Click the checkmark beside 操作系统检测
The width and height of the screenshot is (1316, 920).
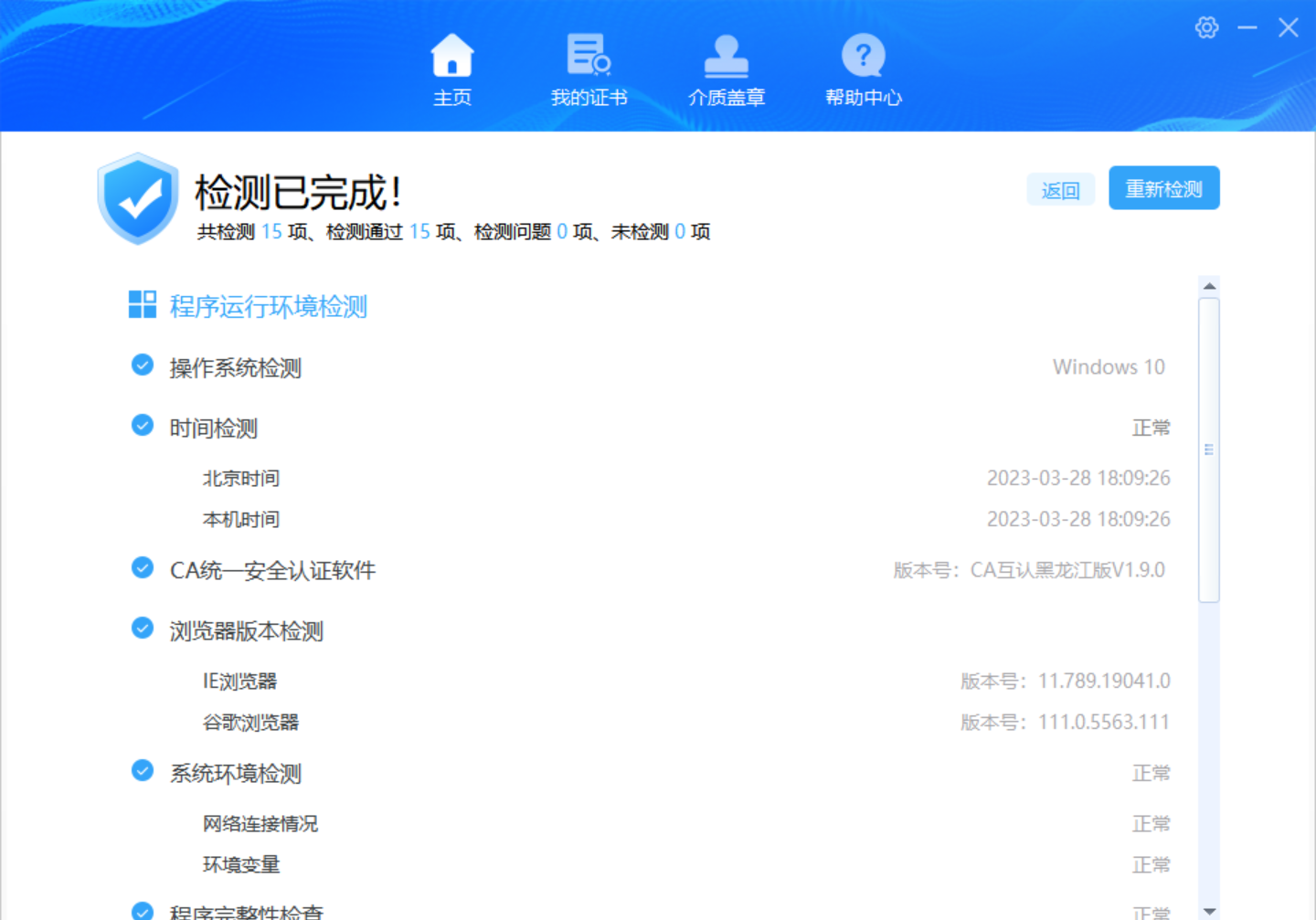(143, 365)
